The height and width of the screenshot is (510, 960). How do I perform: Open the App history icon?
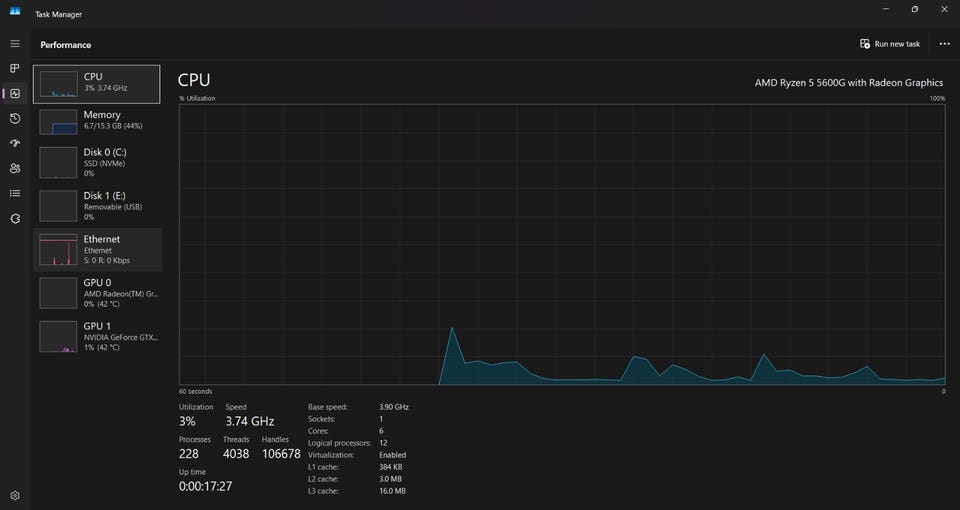tap(15, 118)
